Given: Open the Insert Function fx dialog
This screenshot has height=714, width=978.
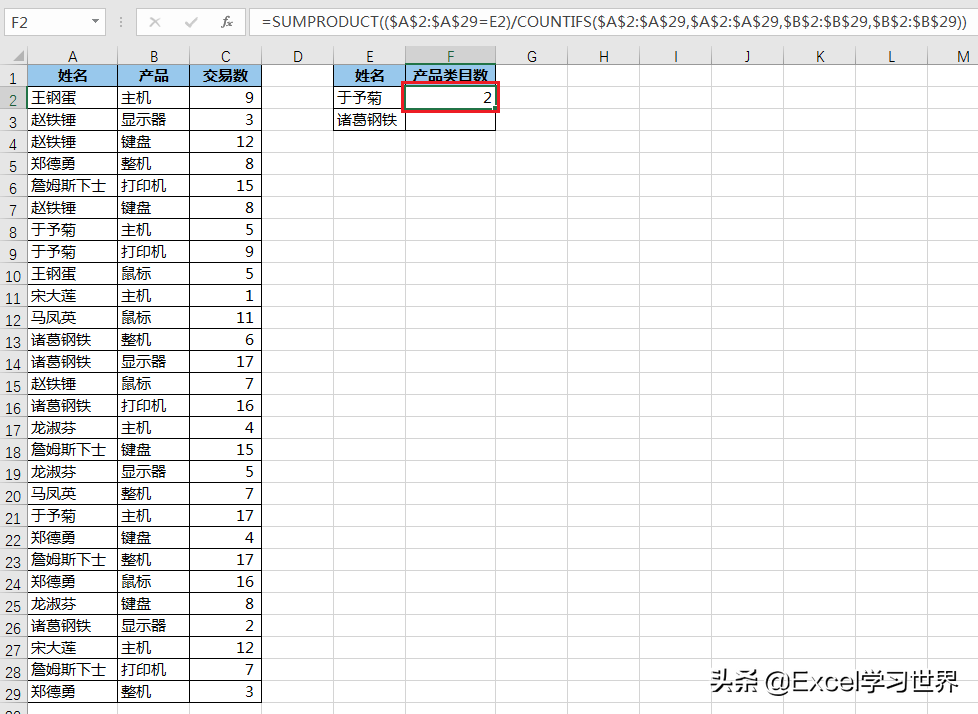Looking at the screenshot, I should pyautogui.click(x=227, y=22).
